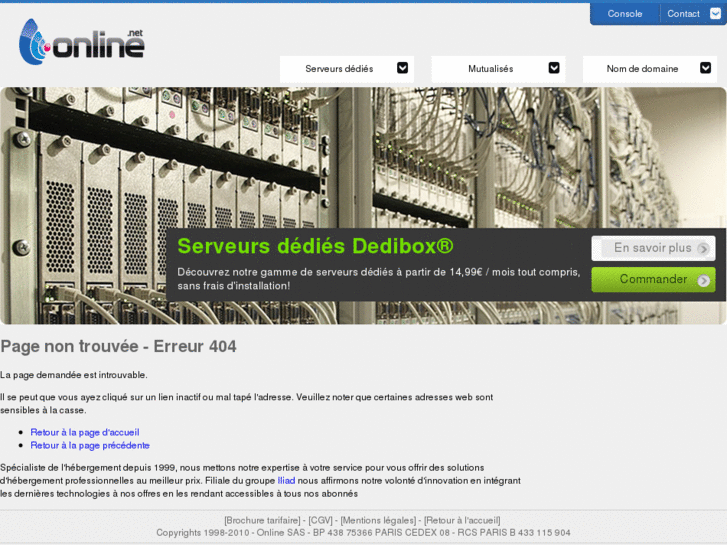
Task: Expand the Mutualisés arrow icon
Action: pyautogui.click(x=554, y=68)
